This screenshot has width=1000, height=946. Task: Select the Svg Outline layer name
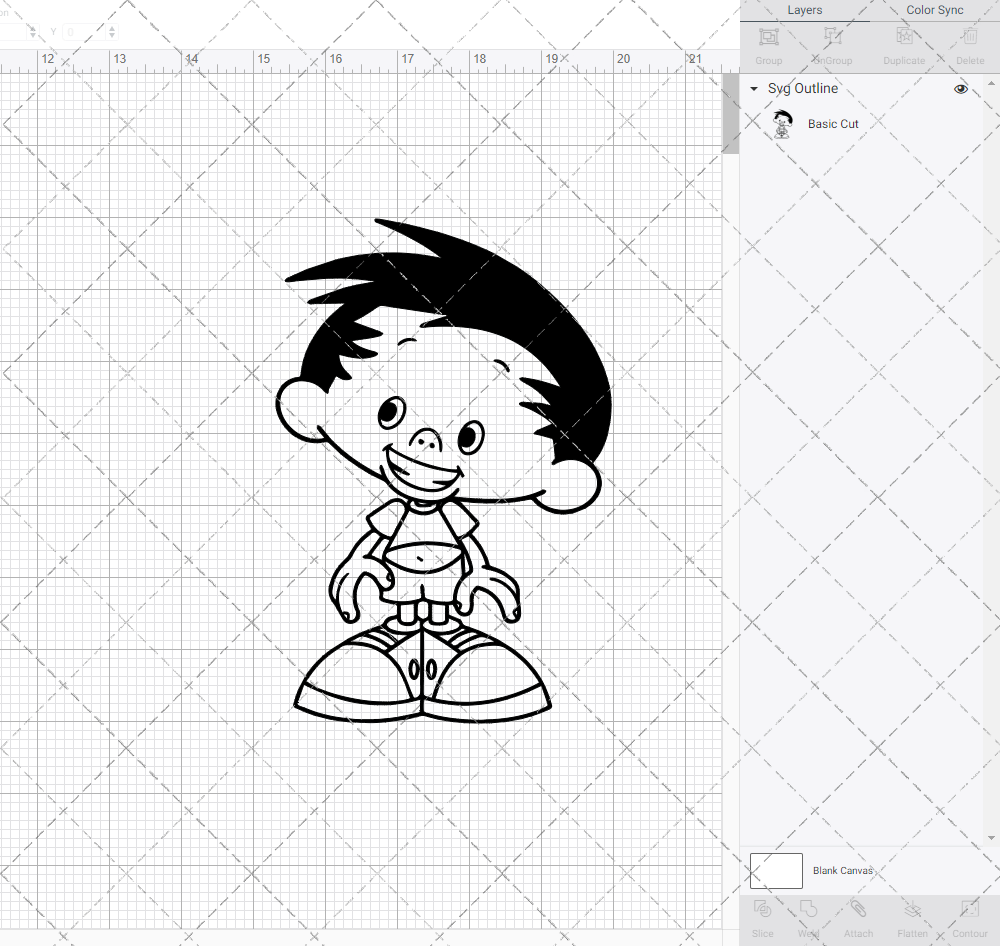[x=803, y=89]
